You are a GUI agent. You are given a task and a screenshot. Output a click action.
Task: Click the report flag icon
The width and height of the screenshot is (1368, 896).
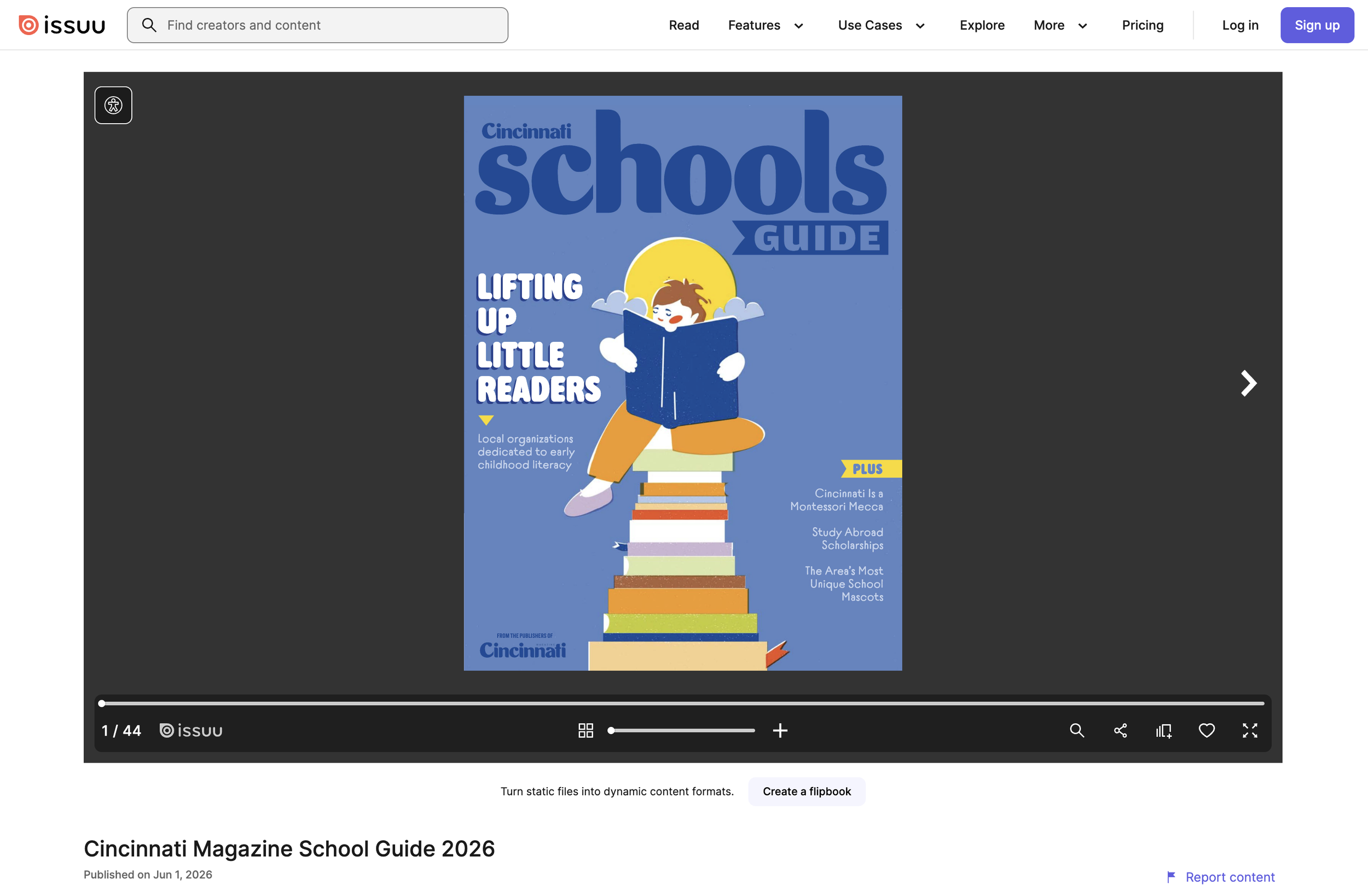(1171, 877)
